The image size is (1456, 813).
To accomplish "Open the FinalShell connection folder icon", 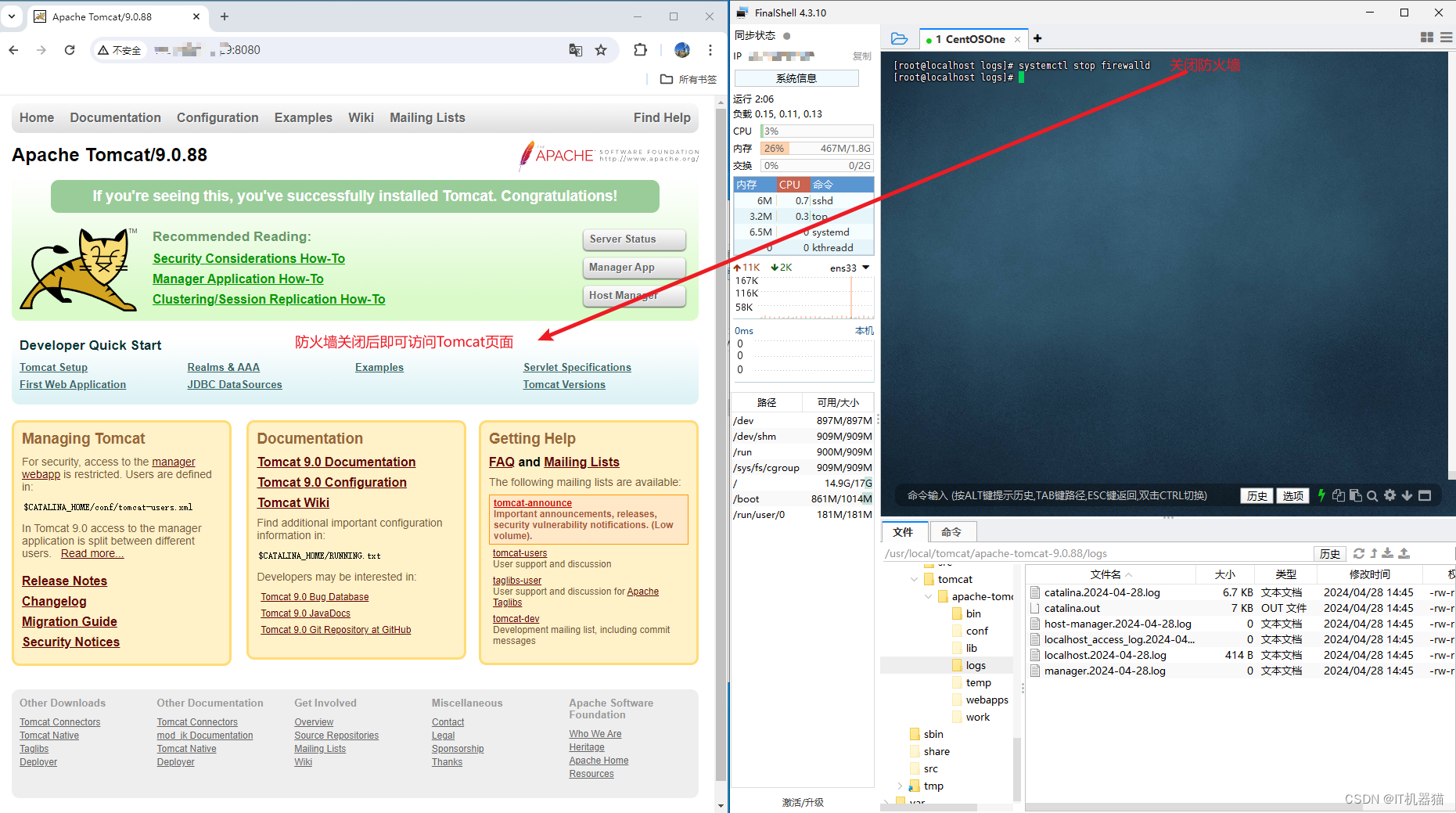I will (900, 38).
